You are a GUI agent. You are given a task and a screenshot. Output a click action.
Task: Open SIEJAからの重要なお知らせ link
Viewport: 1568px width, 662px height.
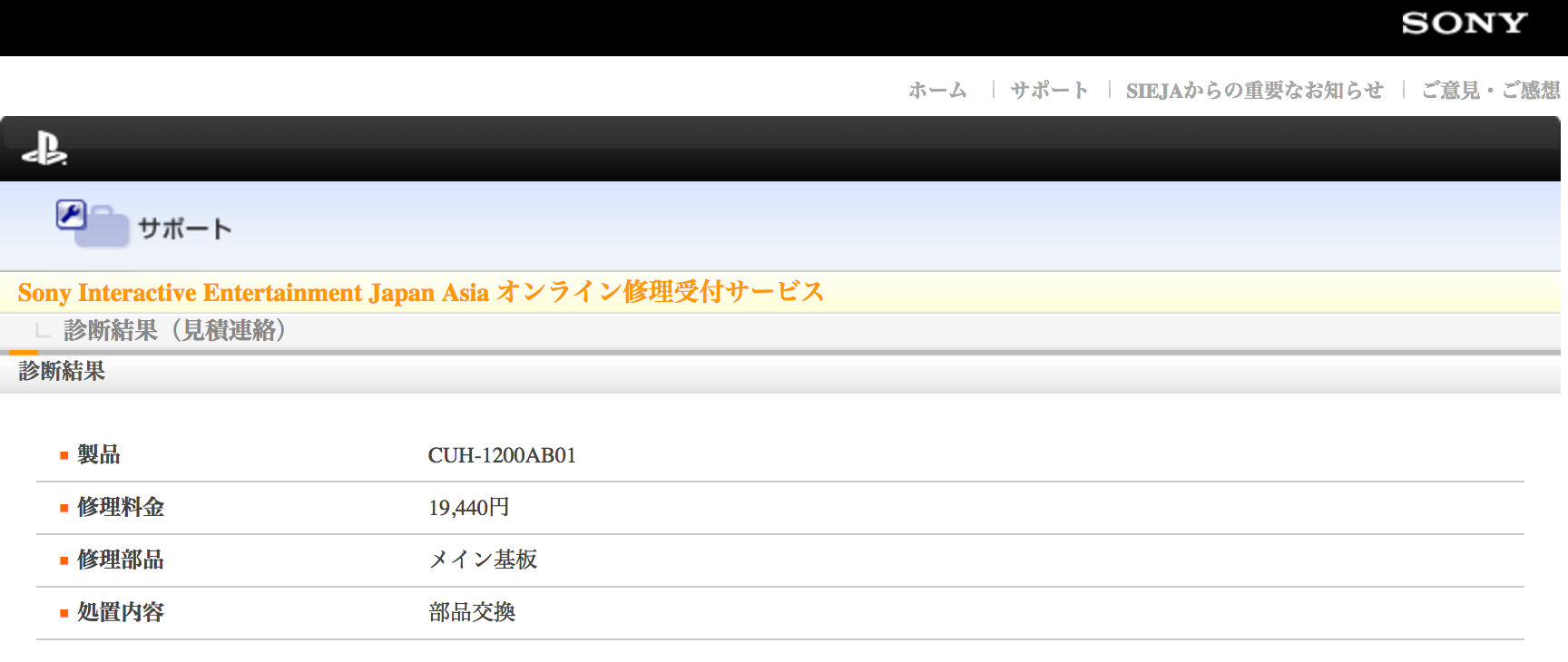(x=1255, y=90)
